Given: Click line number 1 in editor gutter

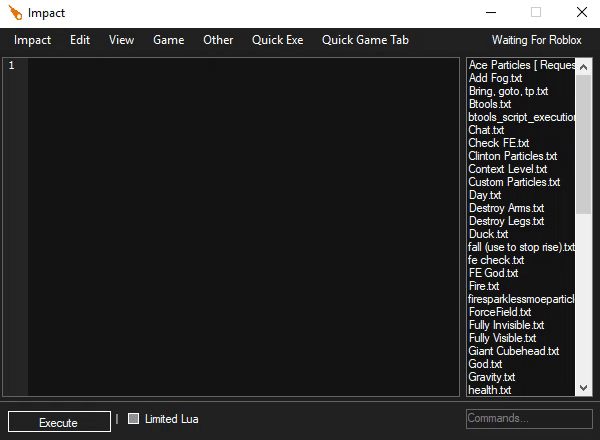Looking at the screenshot, I should tap(11, 65).
